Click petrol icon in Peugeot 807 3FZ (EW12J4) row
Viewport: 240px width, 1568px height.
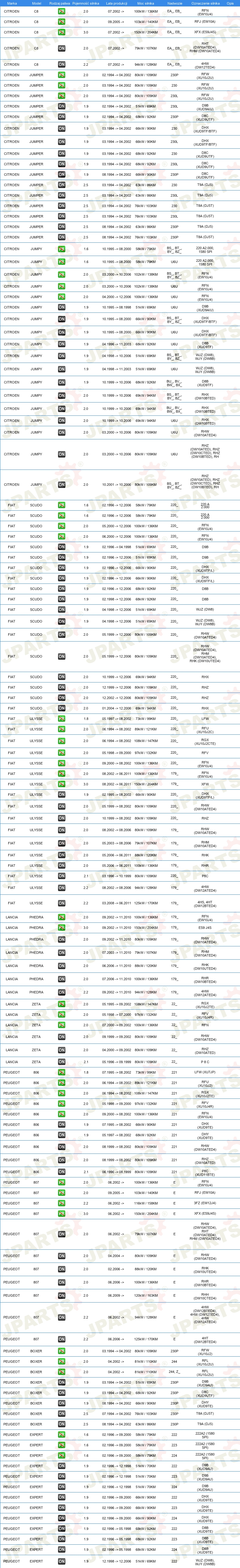61,1203
